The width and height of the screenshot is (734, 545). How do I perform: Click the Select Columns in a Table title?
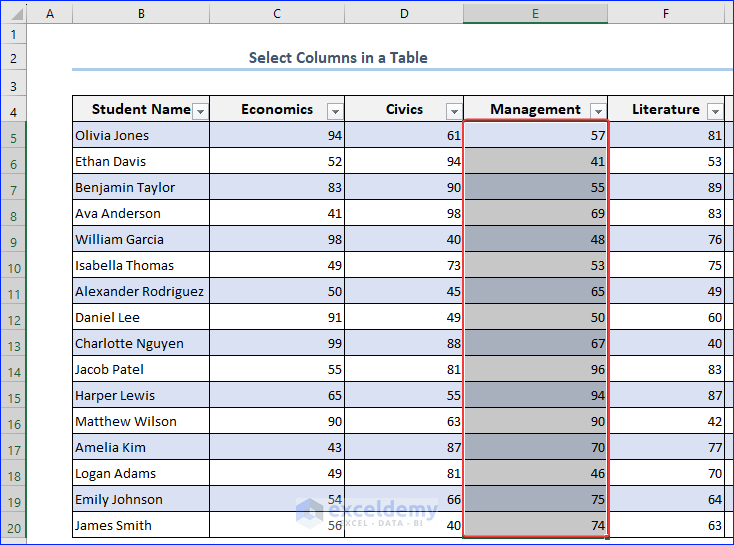[338, 58]
